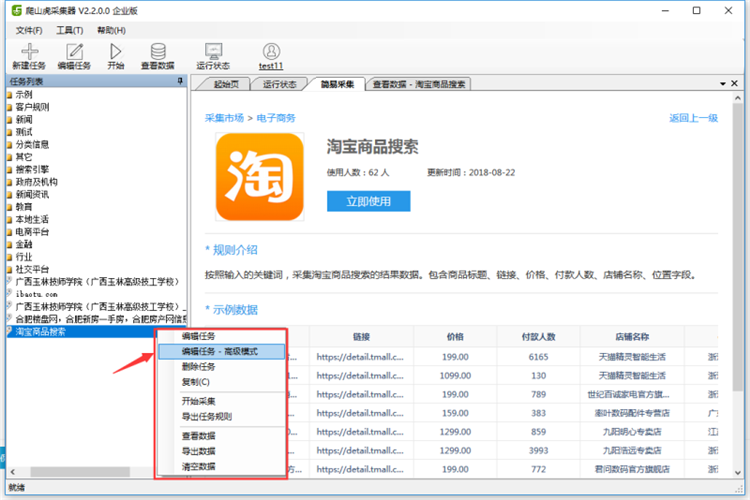Screen dimensions: 750x500
Task: Click the 店铺名称 column header
Action: pos(632,337)
